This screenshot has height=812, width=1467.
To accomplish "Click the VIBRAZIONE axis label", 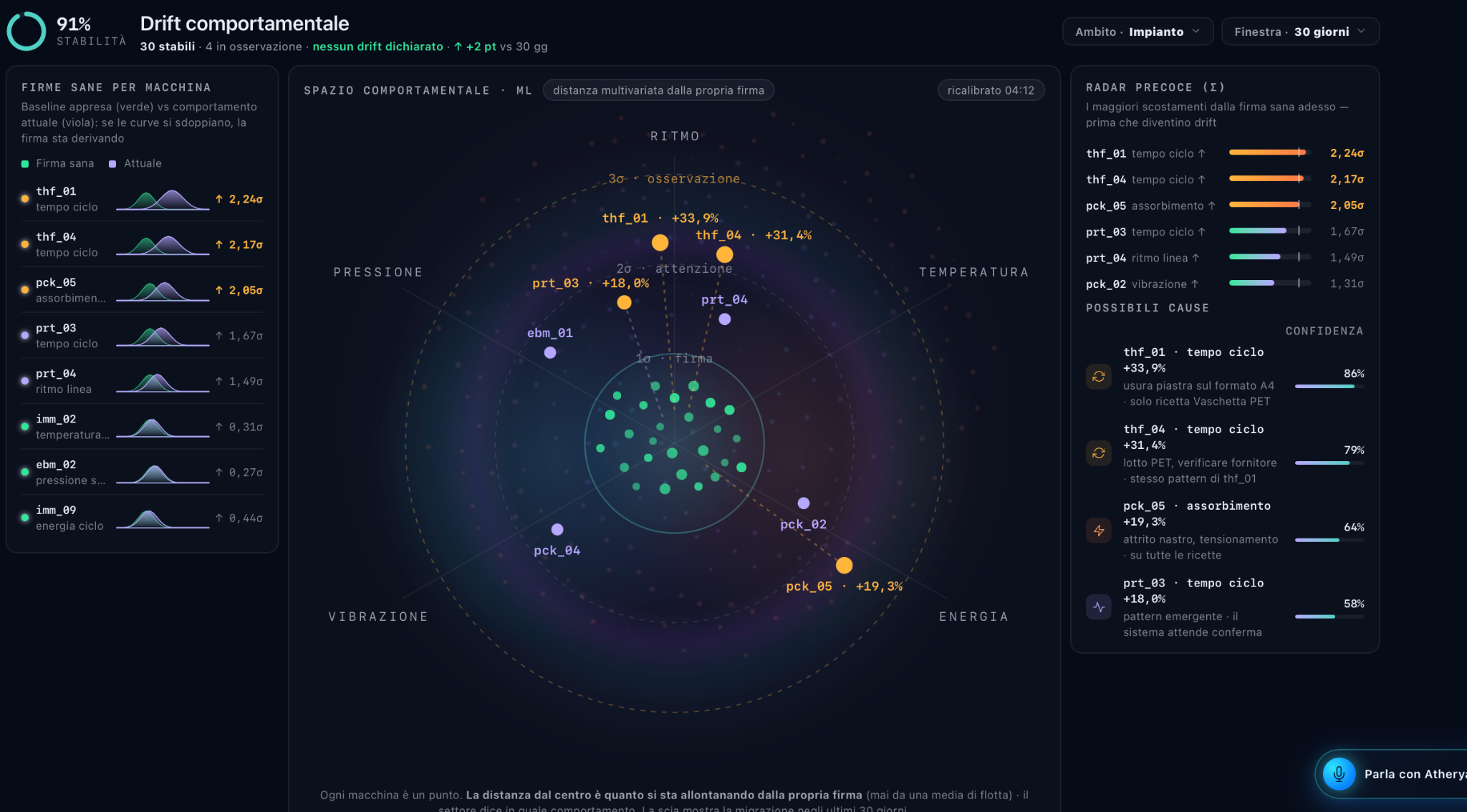I will (378, 617).
